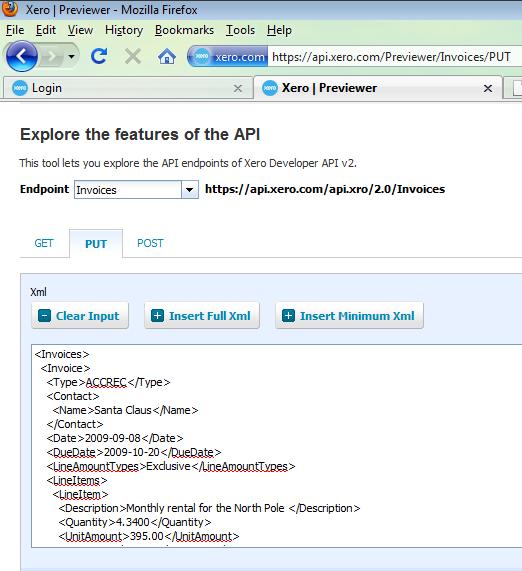The image size is (522, 571).
Task: Open the File menu
Action: pyautogui.click(x=15, y=30)
